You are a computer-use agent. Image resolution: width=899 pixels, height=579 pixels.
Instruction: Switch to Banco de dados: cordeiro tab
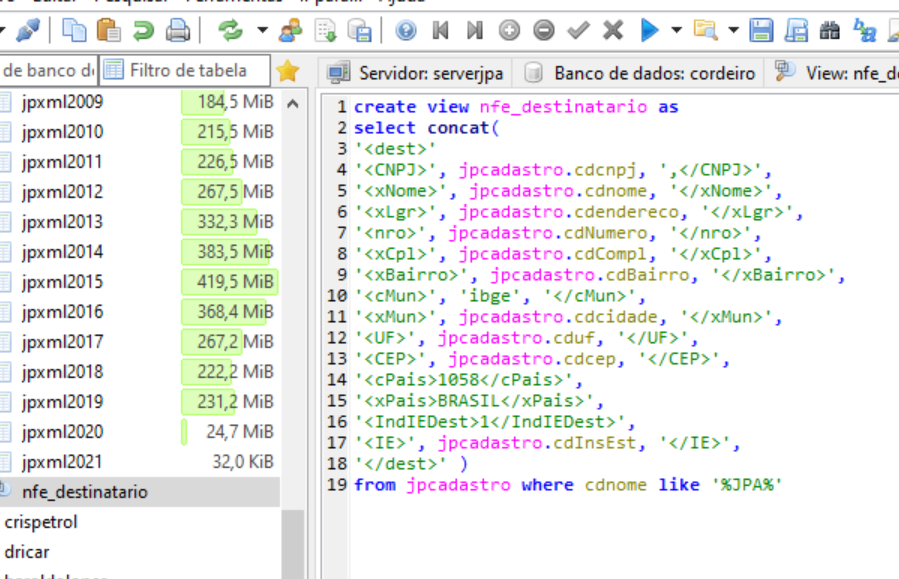pyautogui.click(x=641, y=72)
